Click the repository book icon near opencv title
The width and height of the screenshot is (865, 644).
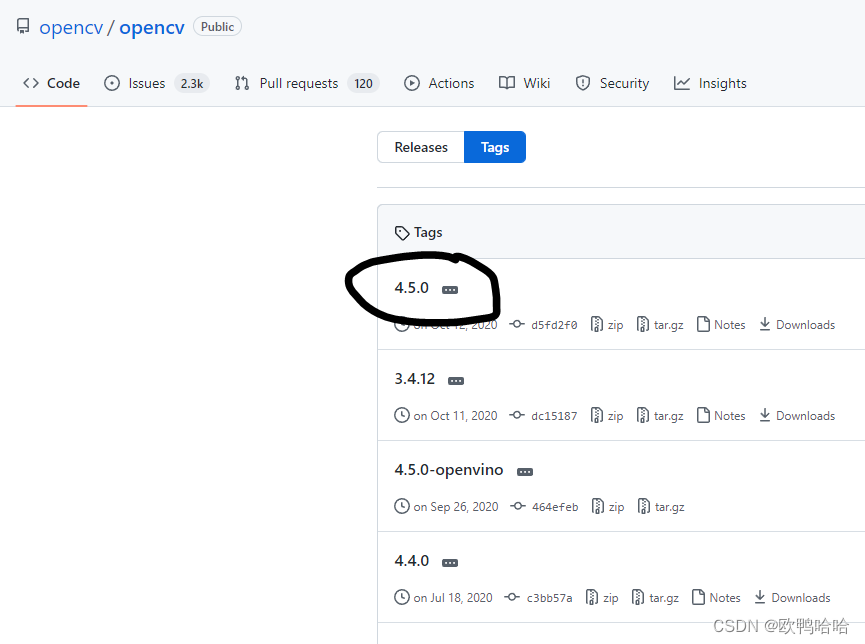point(22,26)
